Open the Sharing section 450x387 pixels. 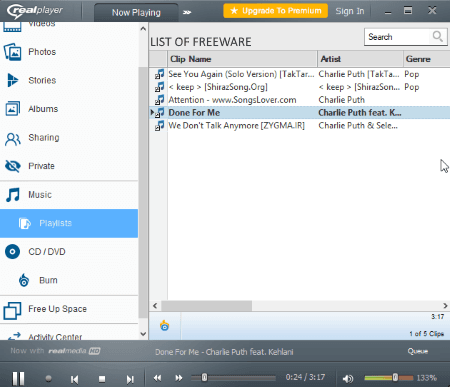coord(69,138)
